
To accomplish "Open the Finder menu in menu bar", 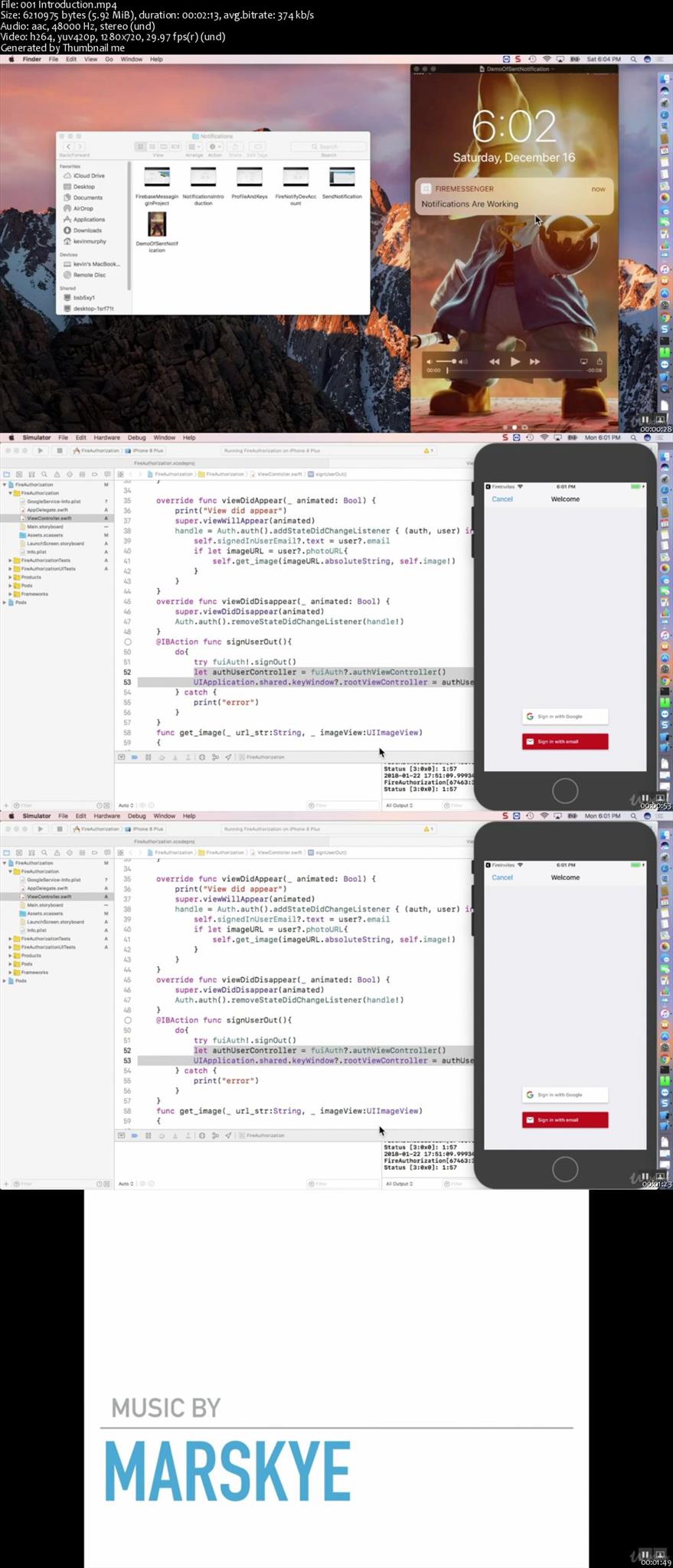I will 32,59.
